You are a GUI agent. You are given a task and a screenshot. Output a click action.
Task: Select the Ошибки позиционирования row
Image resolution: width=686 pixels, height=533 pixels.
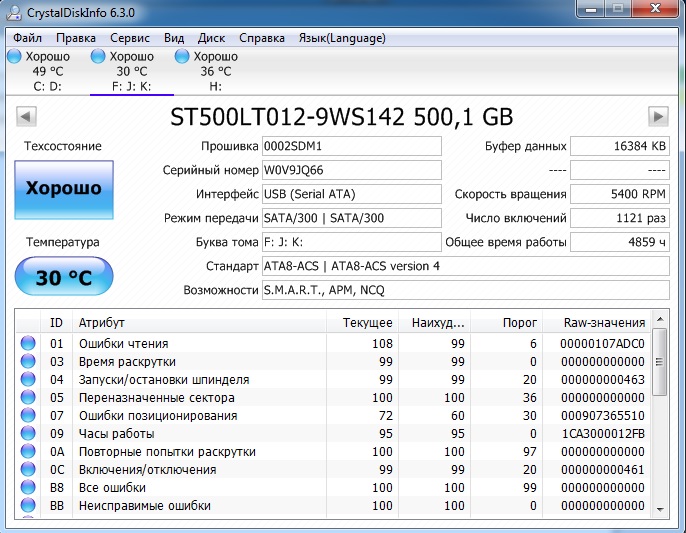(333, 415)
